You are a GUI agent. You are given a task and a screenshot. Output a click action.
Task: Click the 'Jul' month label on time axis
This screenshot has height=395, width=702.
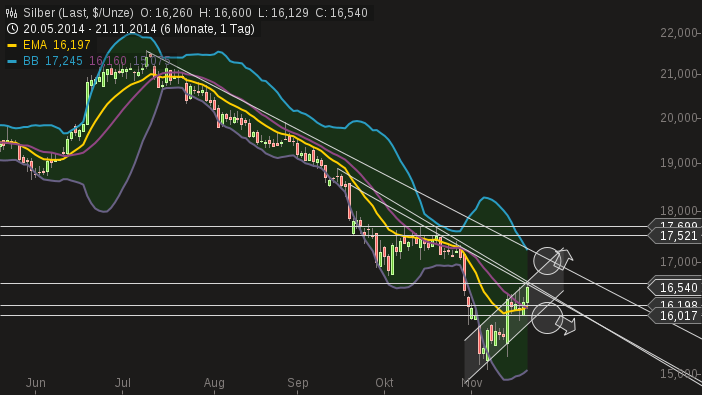click(x=123, y=383)
